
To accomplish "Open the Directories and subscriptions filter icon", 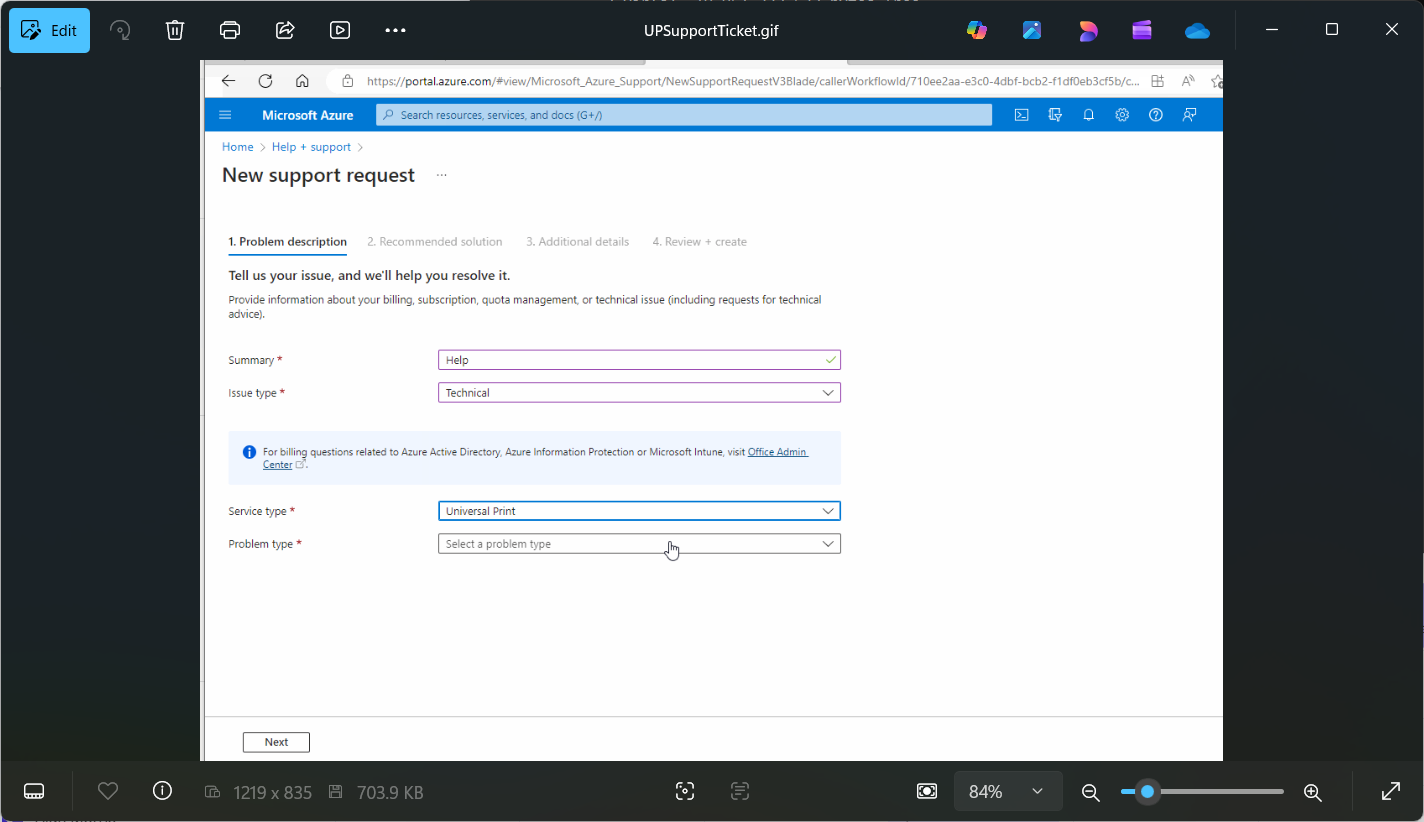I will [1055, 115].
